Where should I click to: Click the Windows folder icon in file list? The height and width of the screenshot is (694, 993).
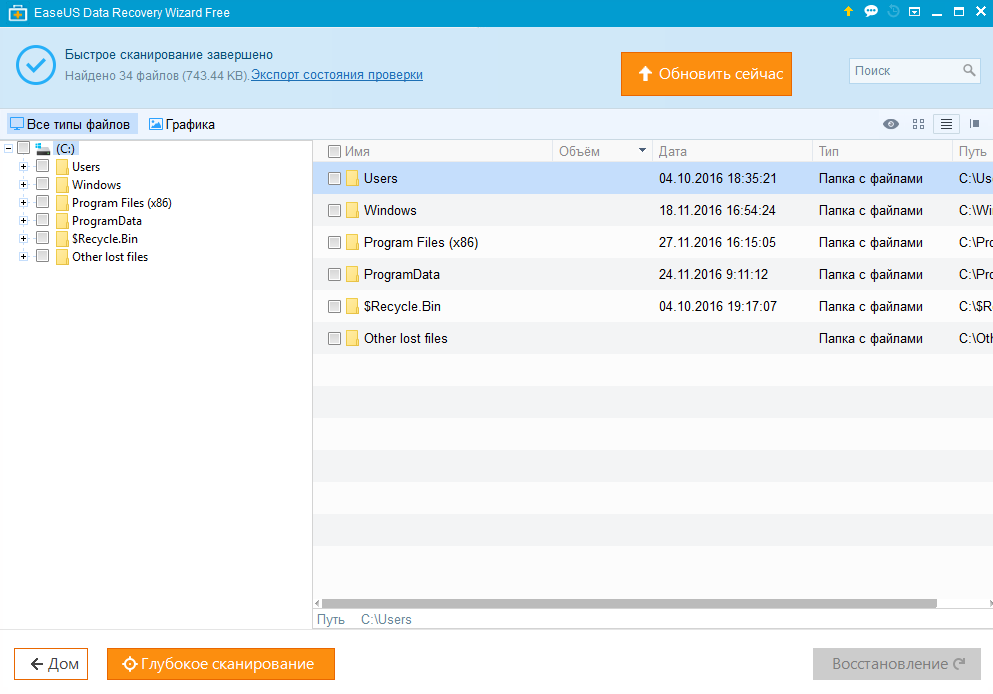tap(353, 210)
